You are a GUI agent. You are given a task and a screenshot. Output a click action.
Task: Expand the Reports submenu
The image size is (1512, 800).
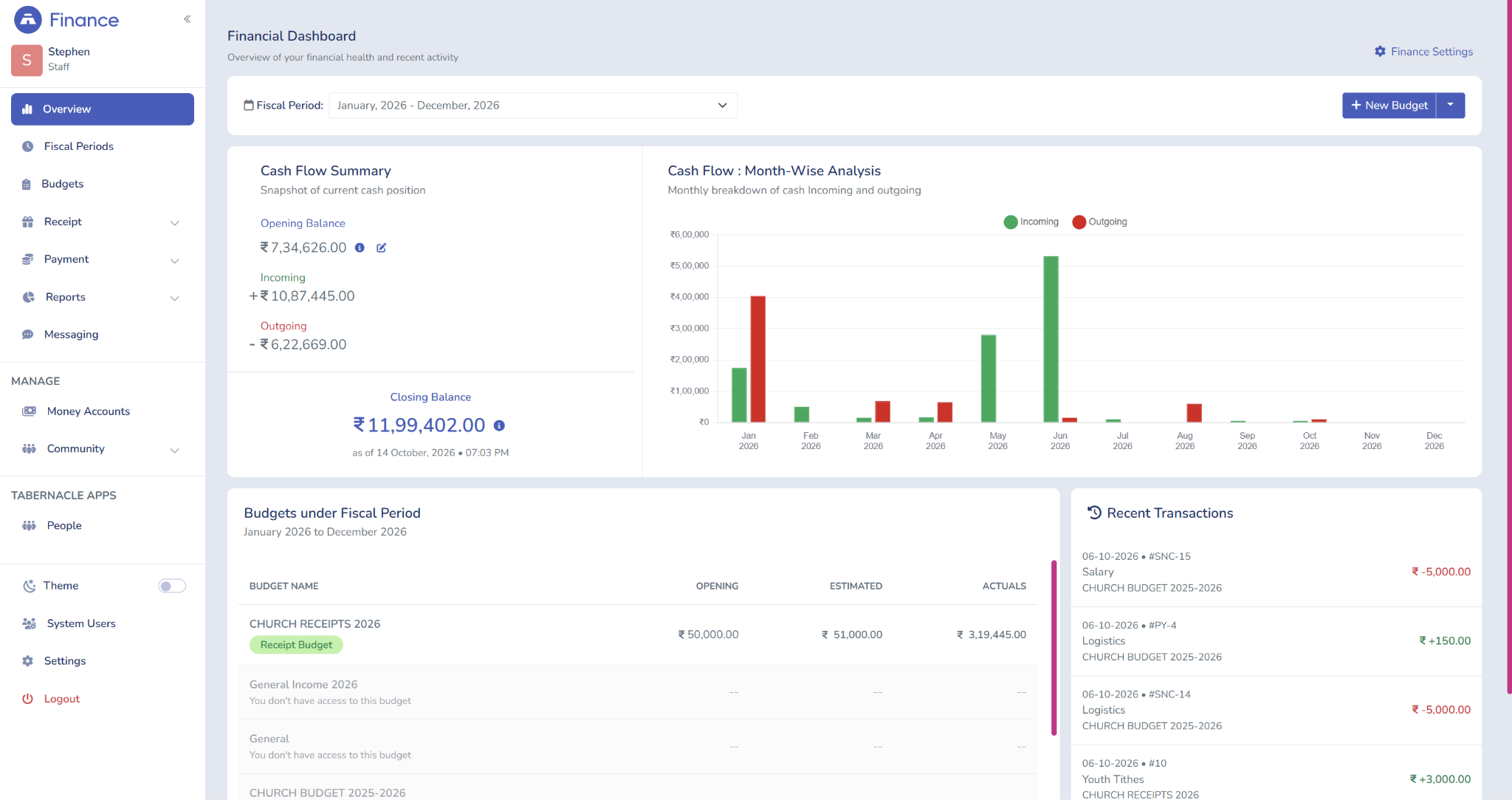click(103, 297)
